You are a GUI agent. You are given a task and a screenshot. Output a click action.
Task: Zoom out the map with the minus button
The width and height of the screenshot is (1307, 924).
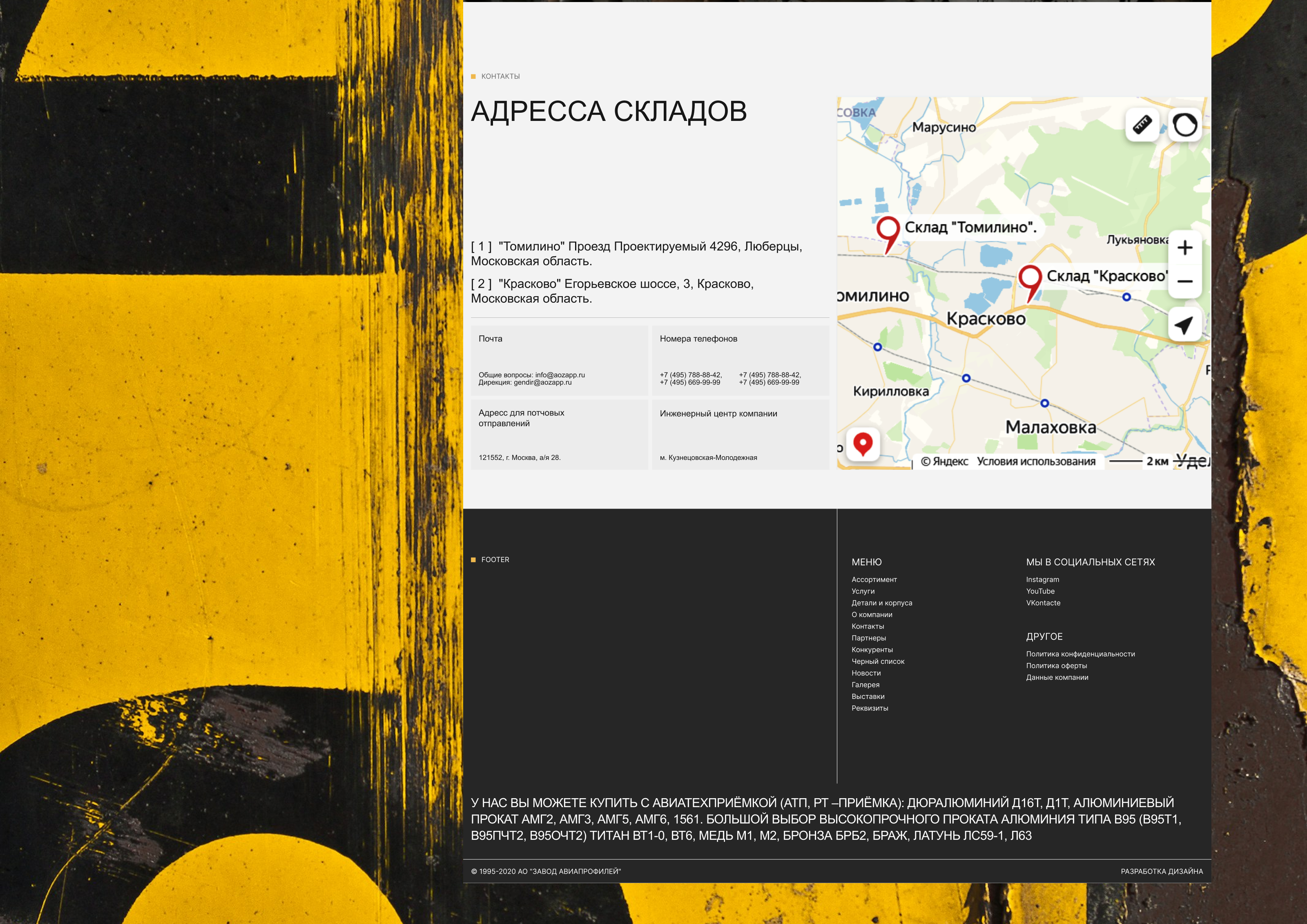1184,281
